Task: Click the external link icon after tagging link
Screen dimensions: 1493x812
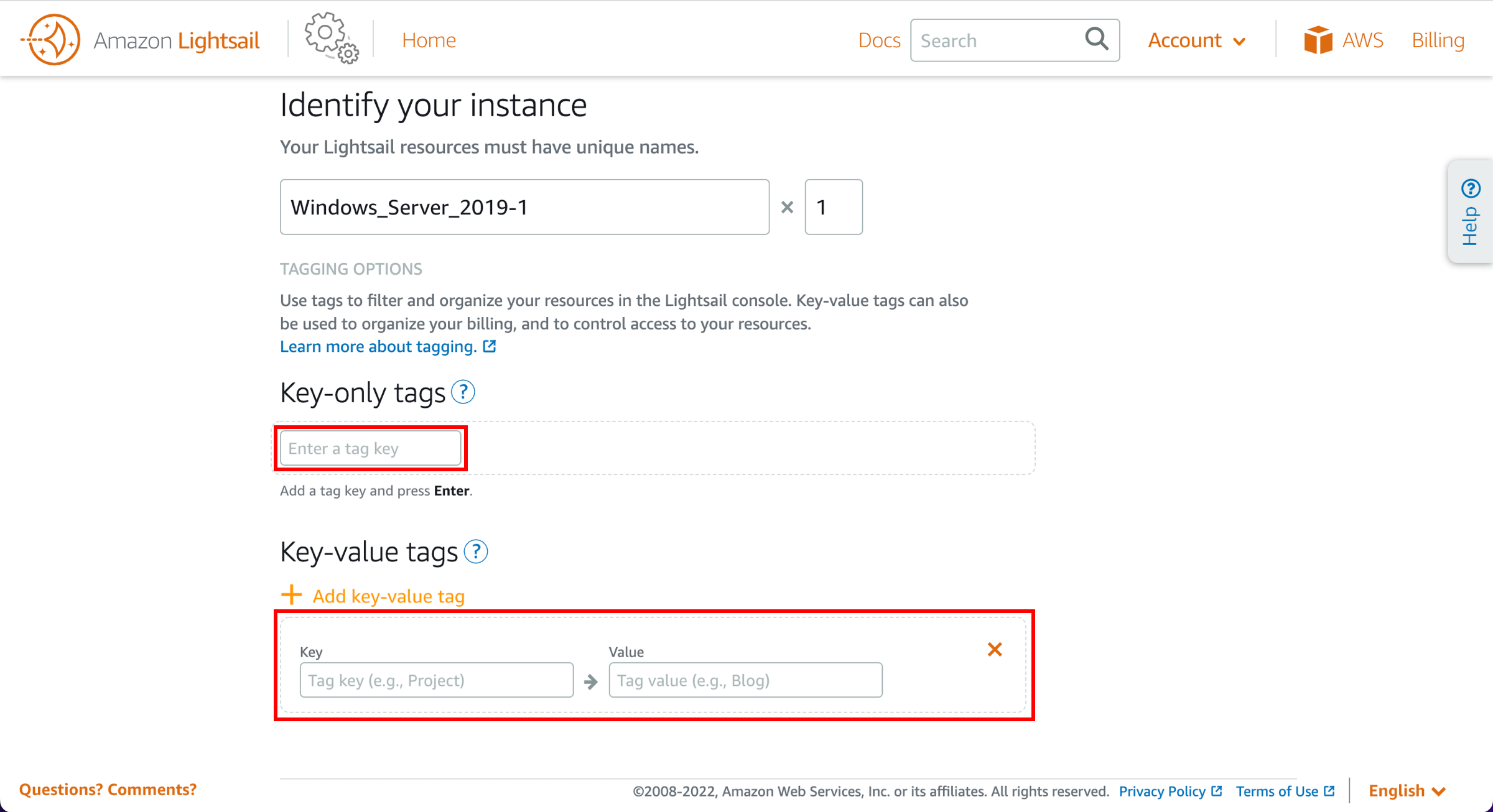Action: pyautogui.click(x=490, y=346)
